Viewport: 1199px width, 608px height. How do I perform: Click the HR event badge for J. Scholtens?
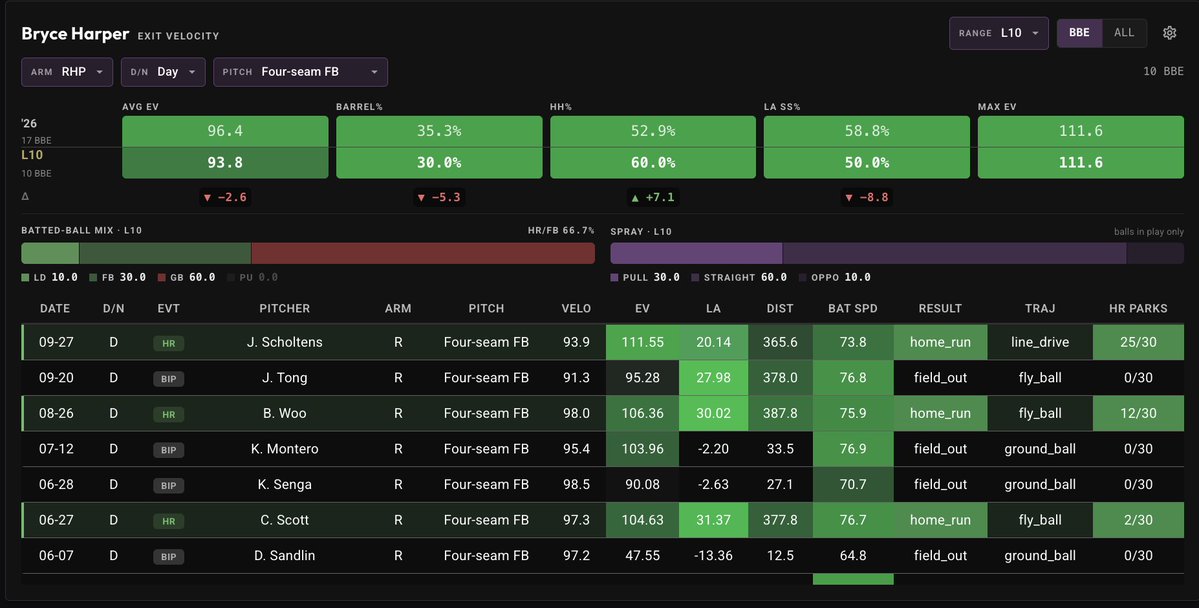point(168,343)
